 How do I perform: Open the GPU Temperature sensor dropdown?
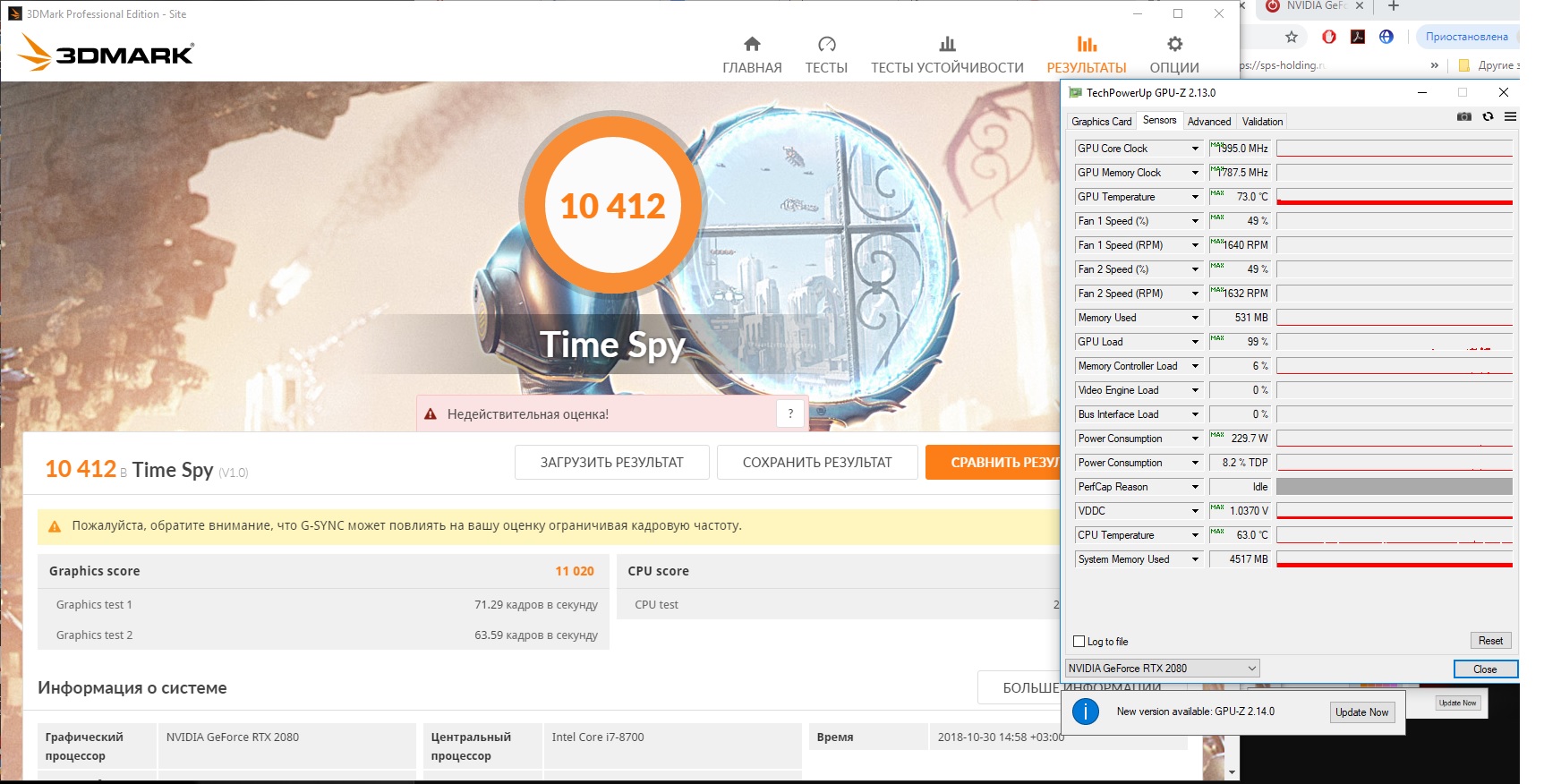(1194, 197)
